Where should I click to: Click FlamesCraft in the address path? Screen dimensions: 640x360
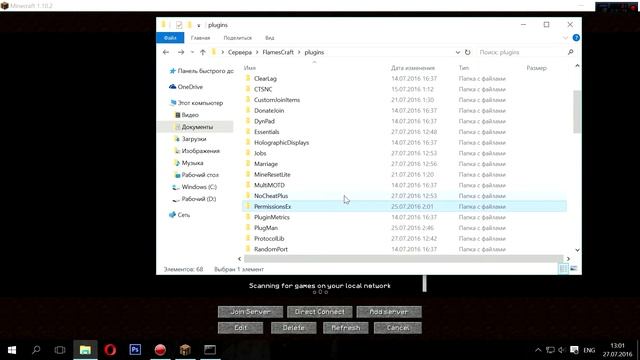278,52
